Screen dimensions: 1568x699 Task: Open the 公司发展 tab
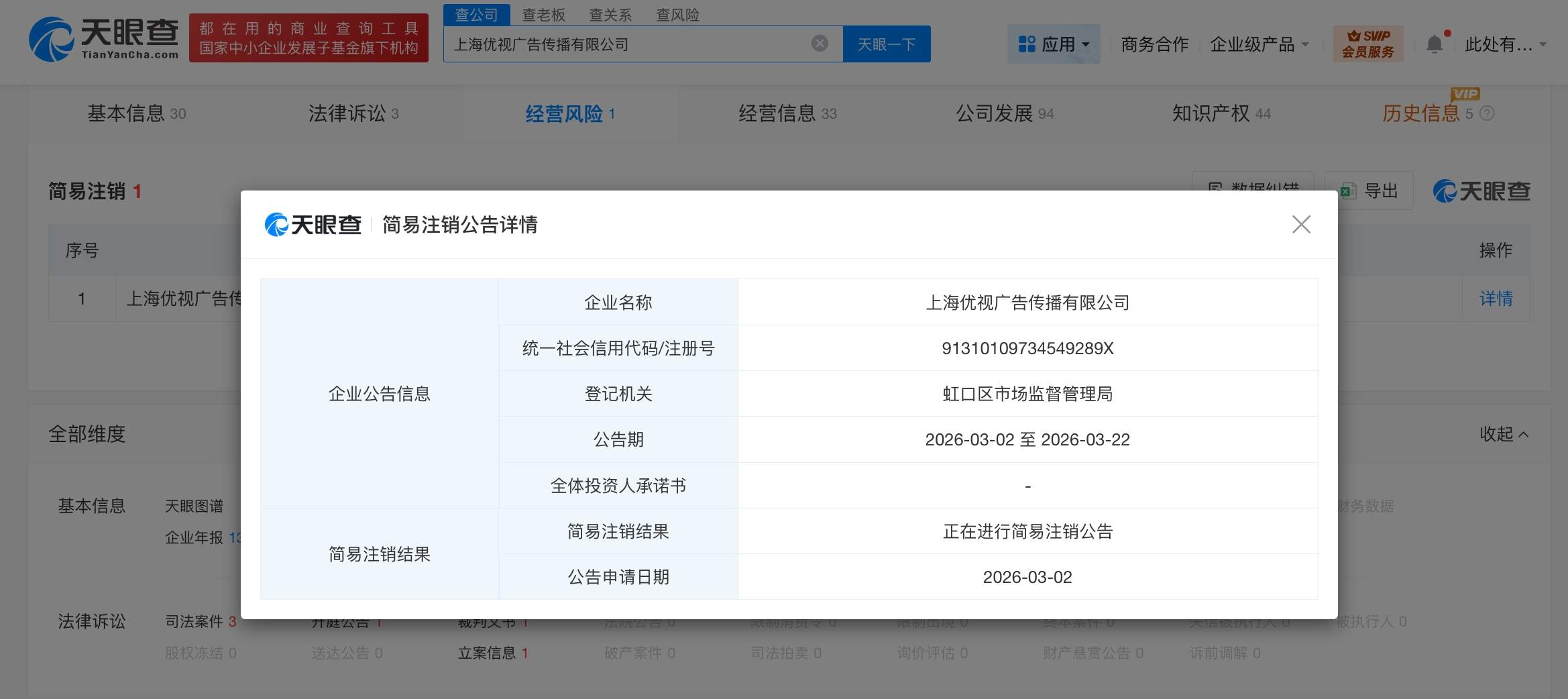pyautogui.click(x=1005, y=113)
